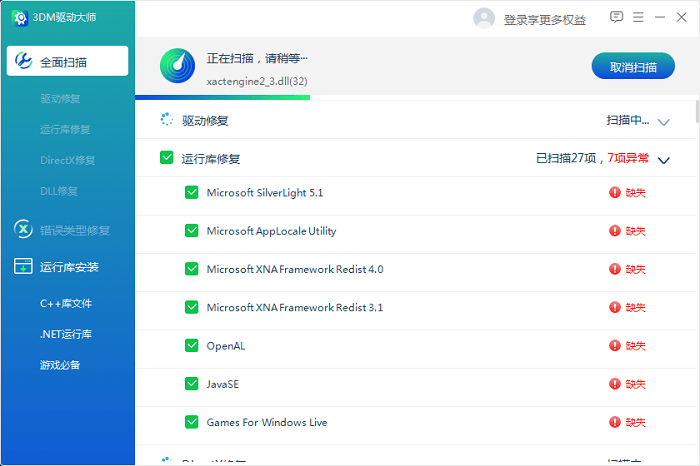700x466 pixels.
Task: Uncheck Microsoft SilverLight 5.1 checkbox
Action: [x=192, y=192]
